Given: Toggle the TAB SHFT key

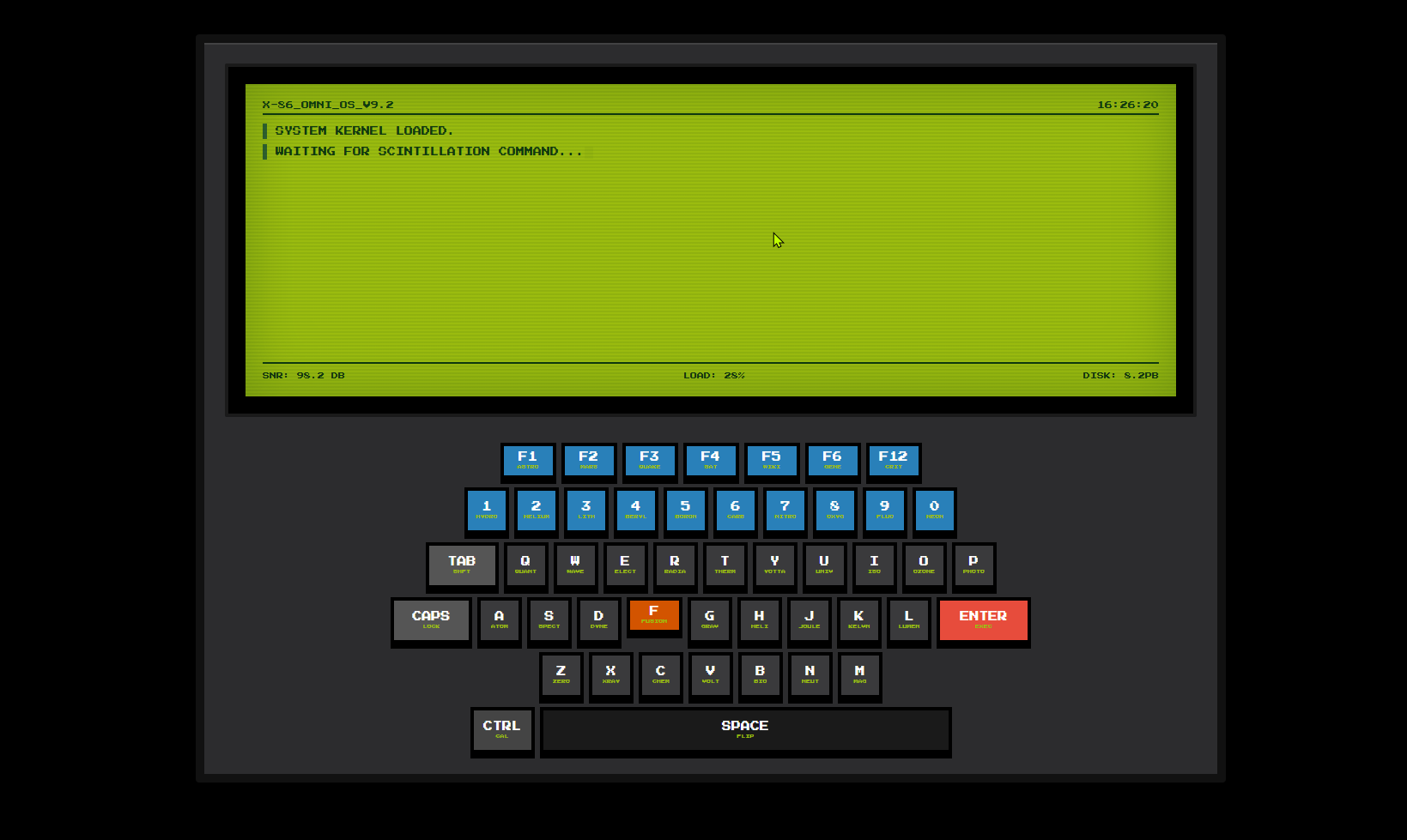Looking at the screenshot, I should pyautogui.click(x=461, y=566).
